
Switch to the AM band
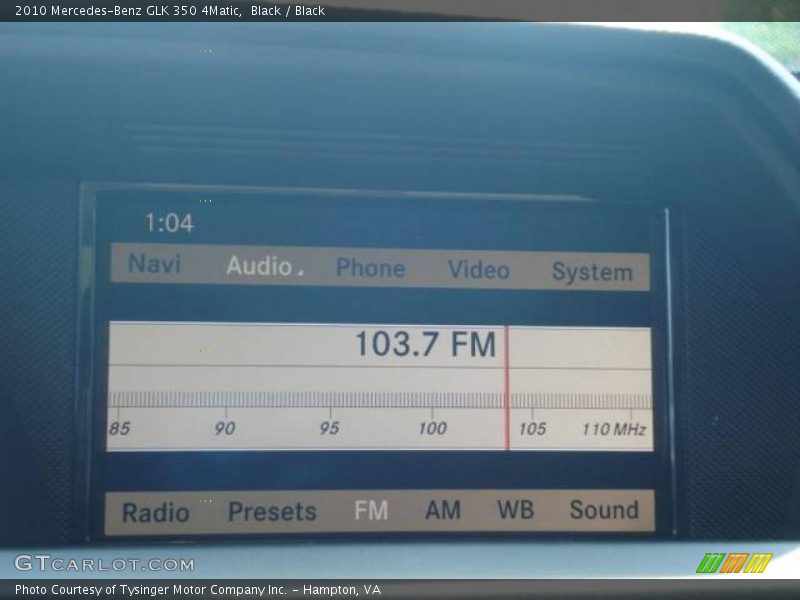[x=443, y=510]
